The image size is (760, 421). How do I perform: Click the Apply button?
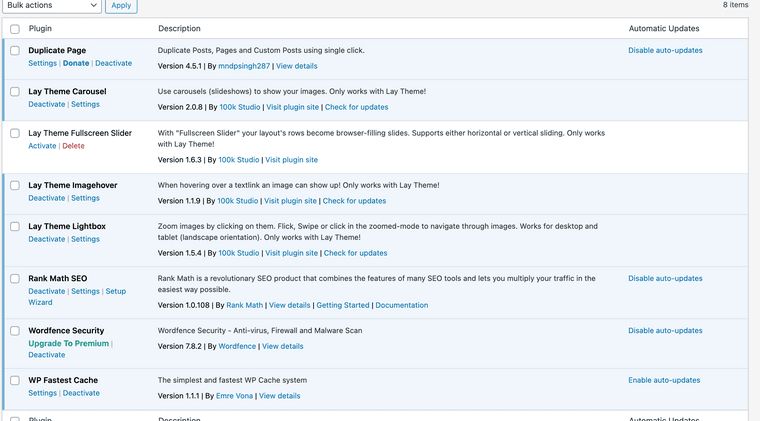coord(121,5)
